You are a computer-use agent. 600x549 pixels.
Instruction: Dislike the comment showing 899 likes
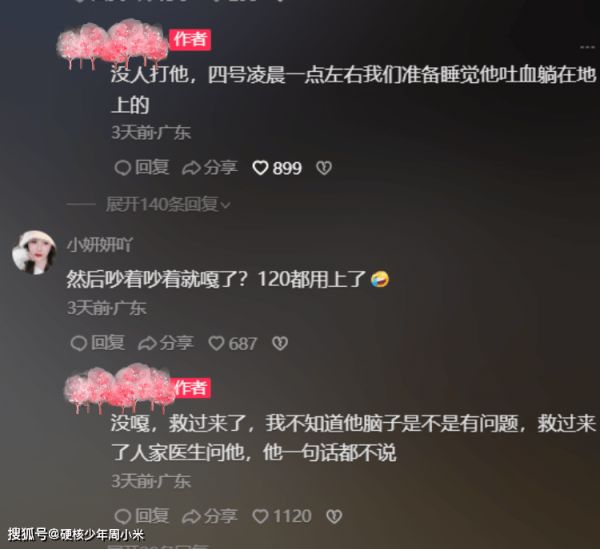pos(324,168)
